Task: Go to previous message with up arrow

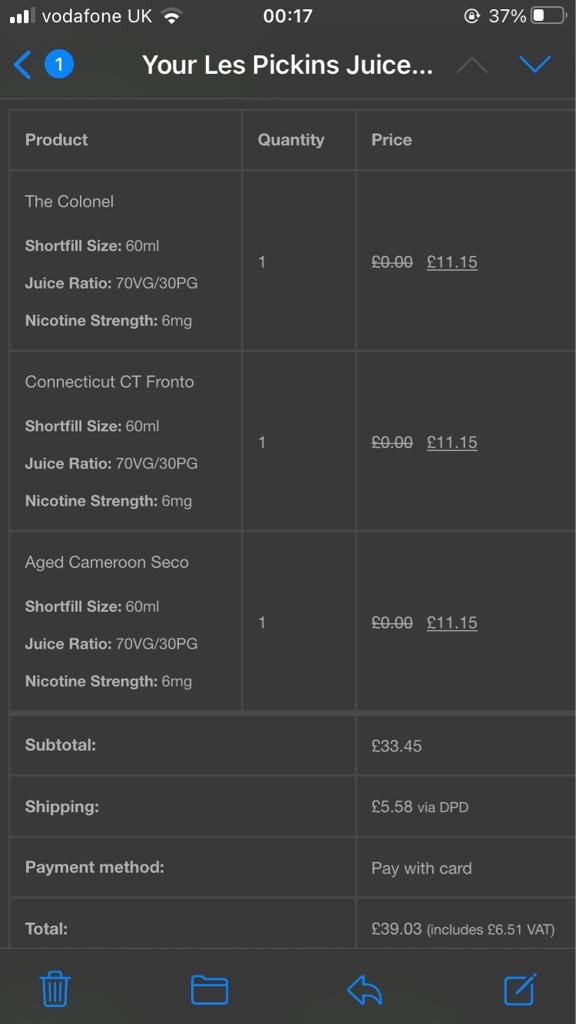Action: tap(472, 65)
